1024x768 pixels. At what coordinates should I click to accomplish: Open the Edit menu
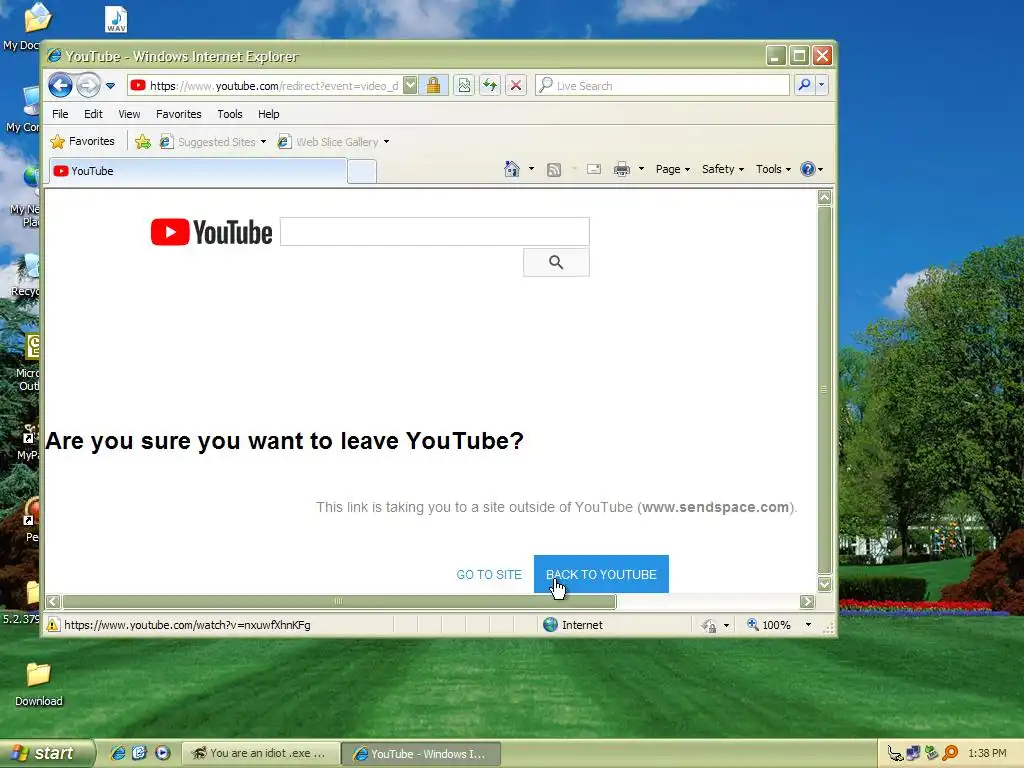tap(93, 114)
